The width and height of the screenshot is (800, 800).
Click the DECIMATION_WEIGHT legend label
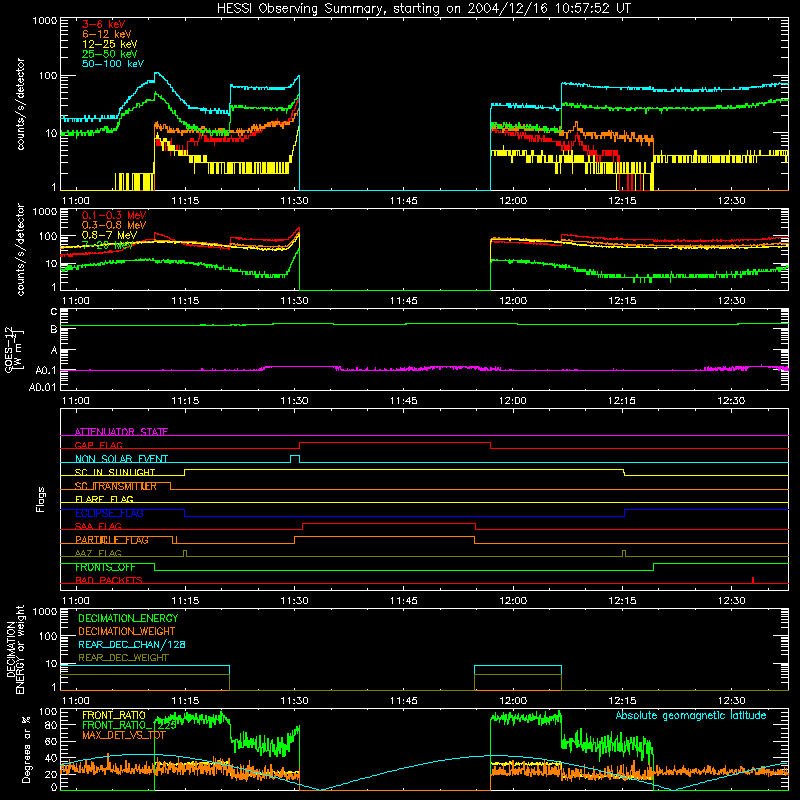coord(127,631)
